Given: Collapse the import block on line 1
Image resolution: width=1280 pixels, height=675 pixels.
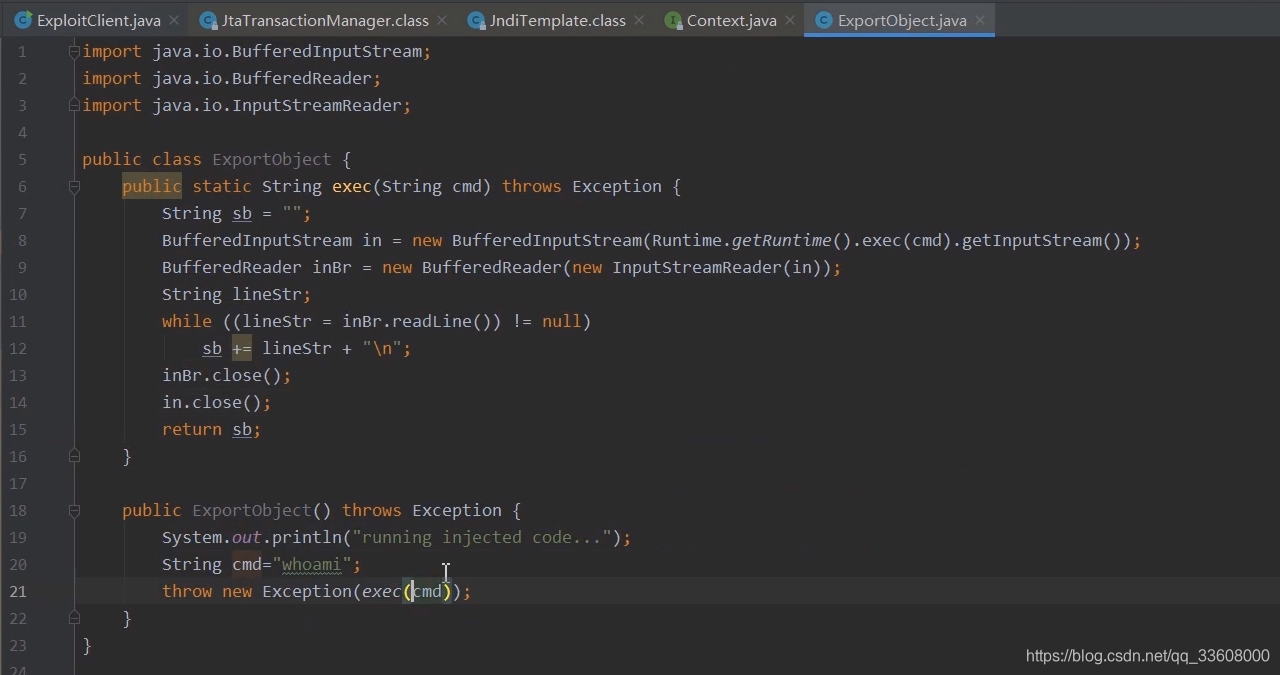Looking at the screenshot, I should coord(74,51).
